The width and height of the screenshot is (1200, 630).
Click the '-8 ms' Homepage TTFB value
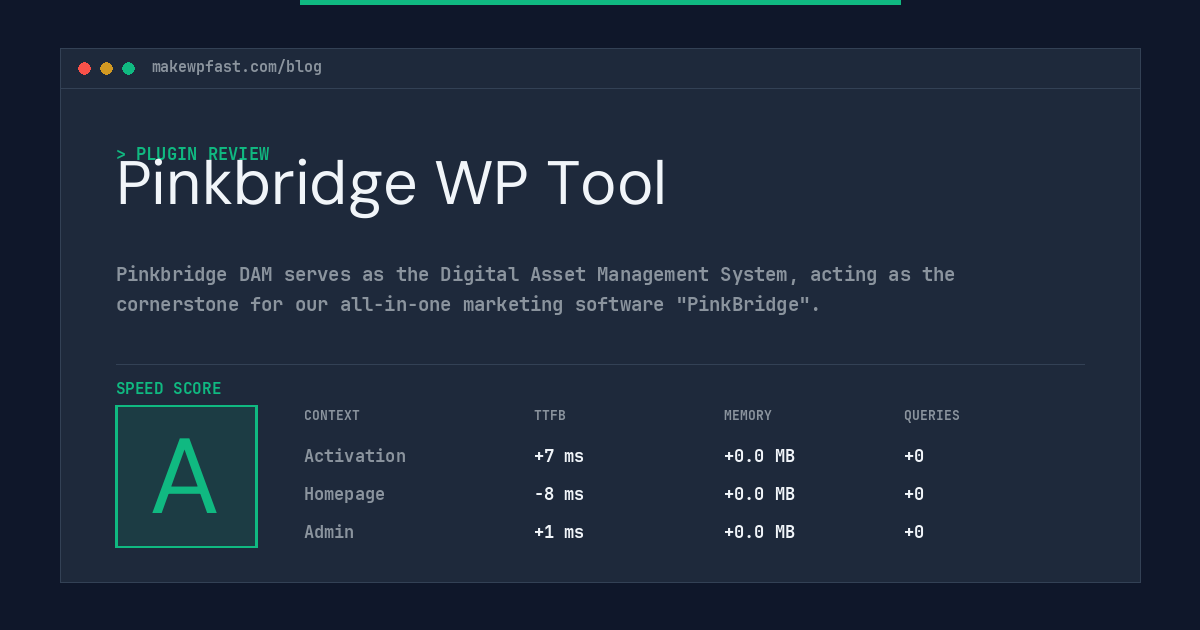coord(559,494)
